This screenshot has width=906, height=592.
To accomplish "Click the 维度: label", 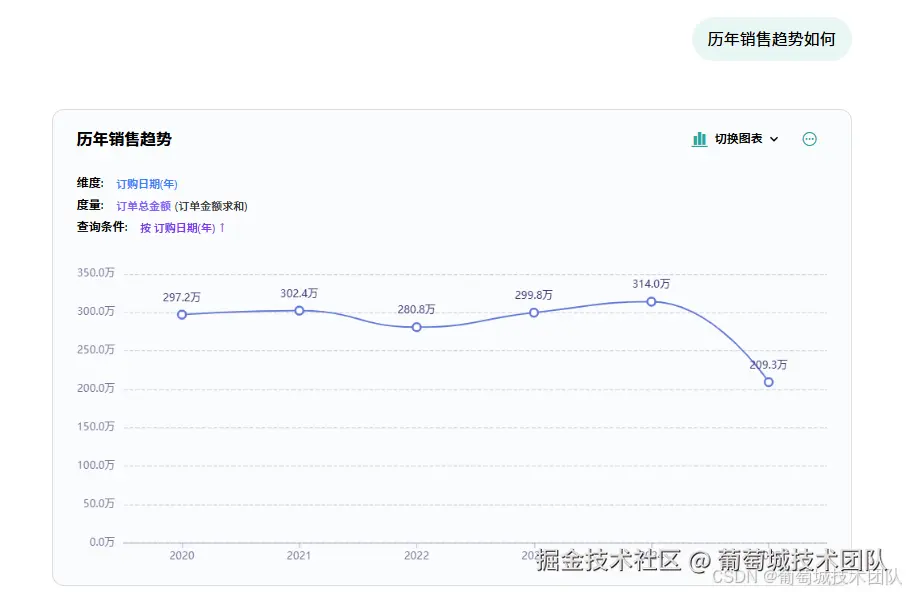I will pos(90,183).
